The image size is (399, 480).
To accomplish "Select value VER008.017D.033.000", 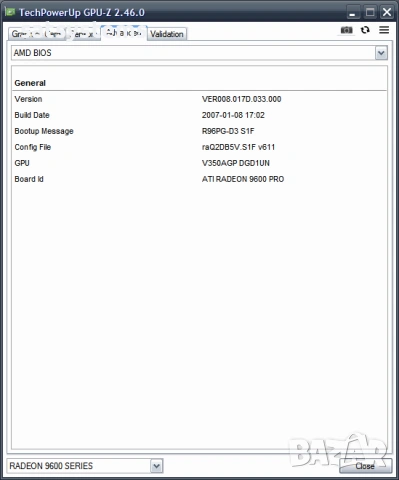I will point(241,99).
